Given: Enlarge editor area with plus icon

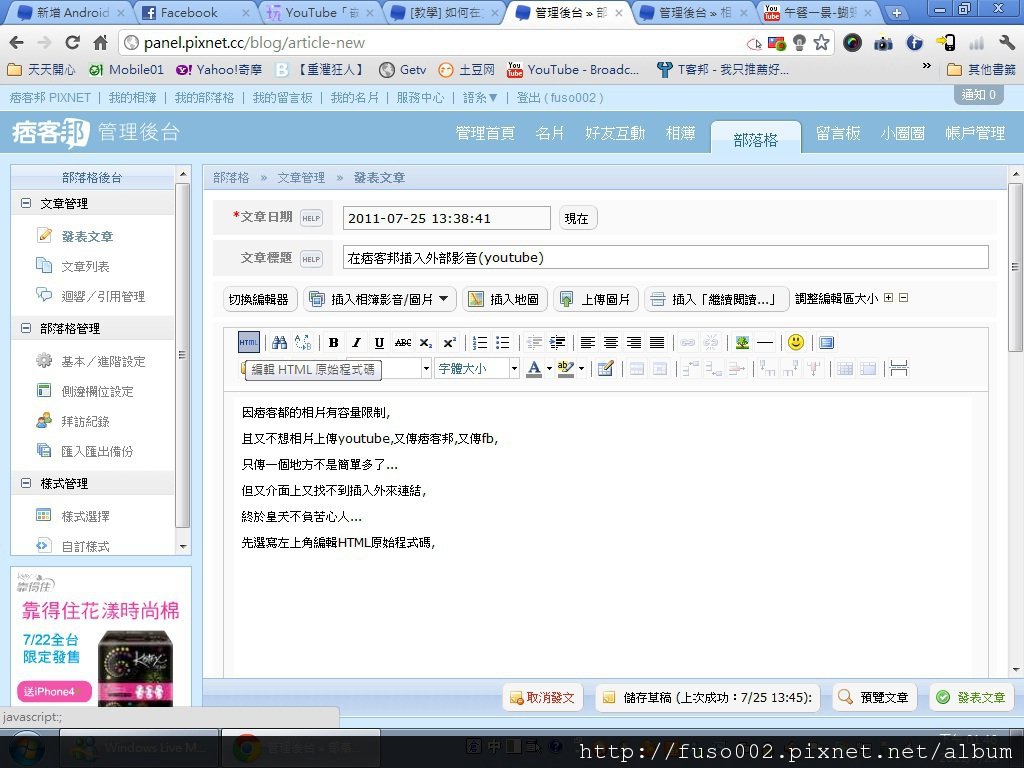Looking at the screenshot, I should click(x=888, y=298).
